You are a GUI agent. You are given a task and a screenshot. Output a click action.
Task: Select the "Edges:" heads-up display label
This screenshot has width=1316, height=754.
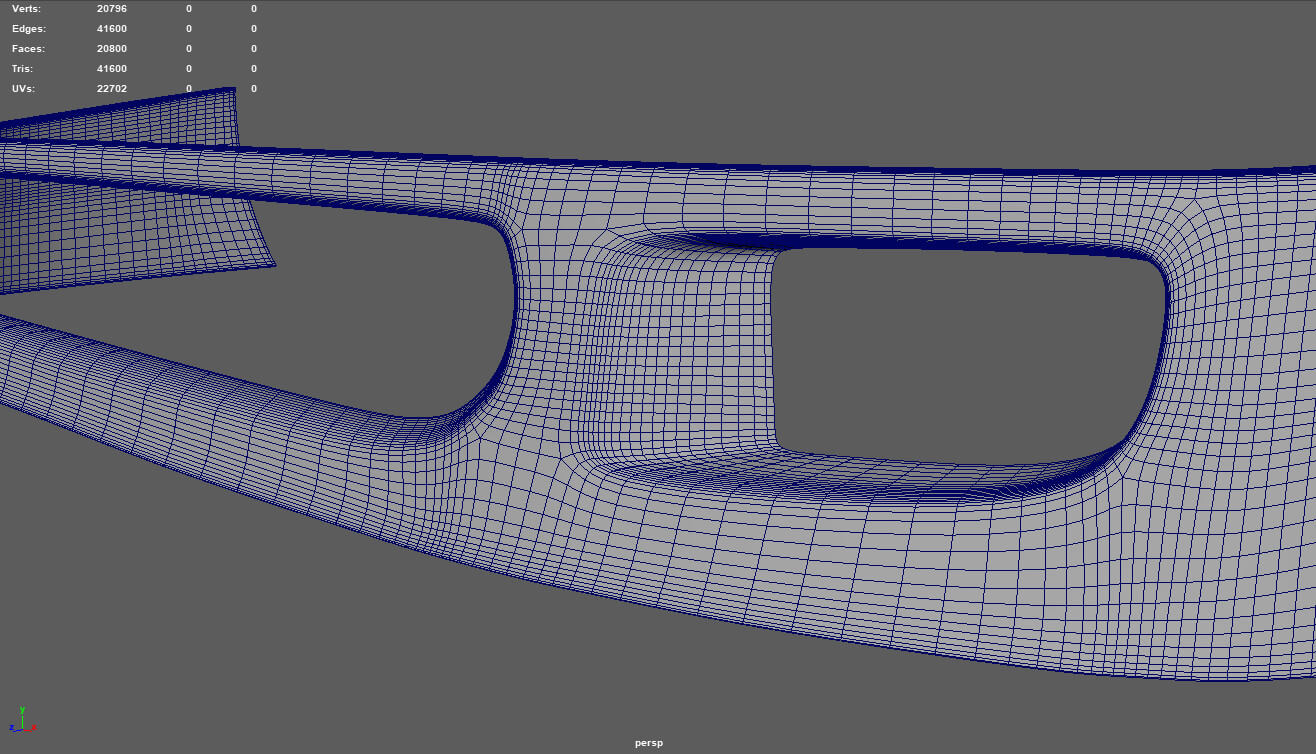(29, 29)
